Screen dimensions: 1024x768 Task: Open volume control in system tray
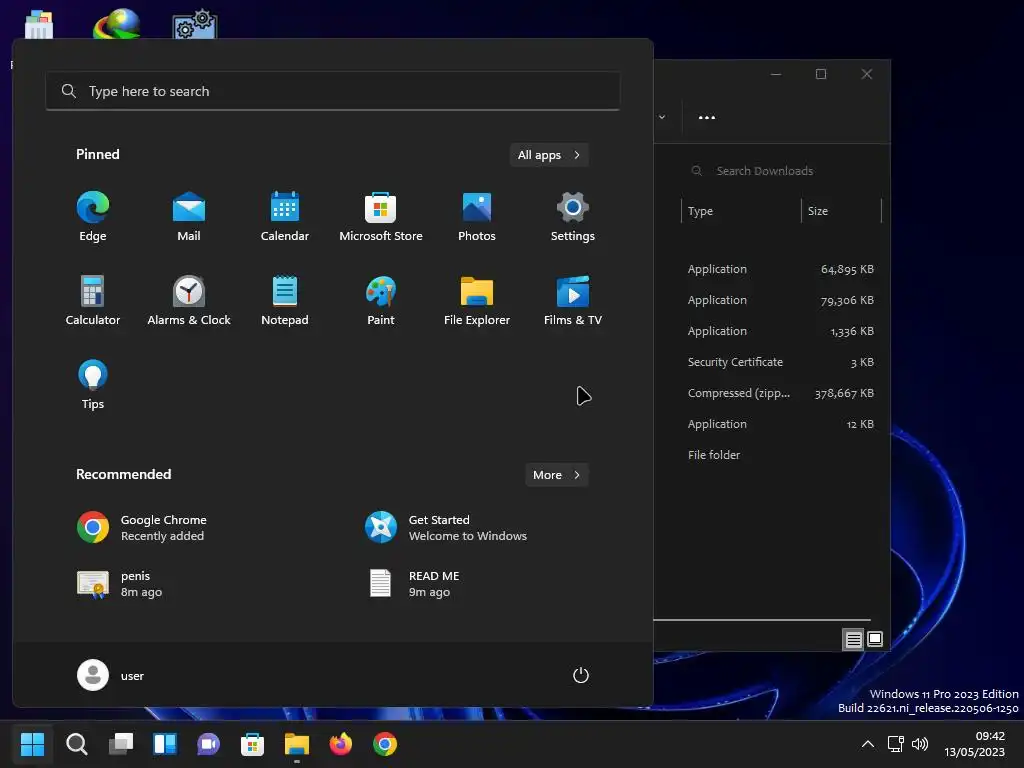[x=920, y=744]
